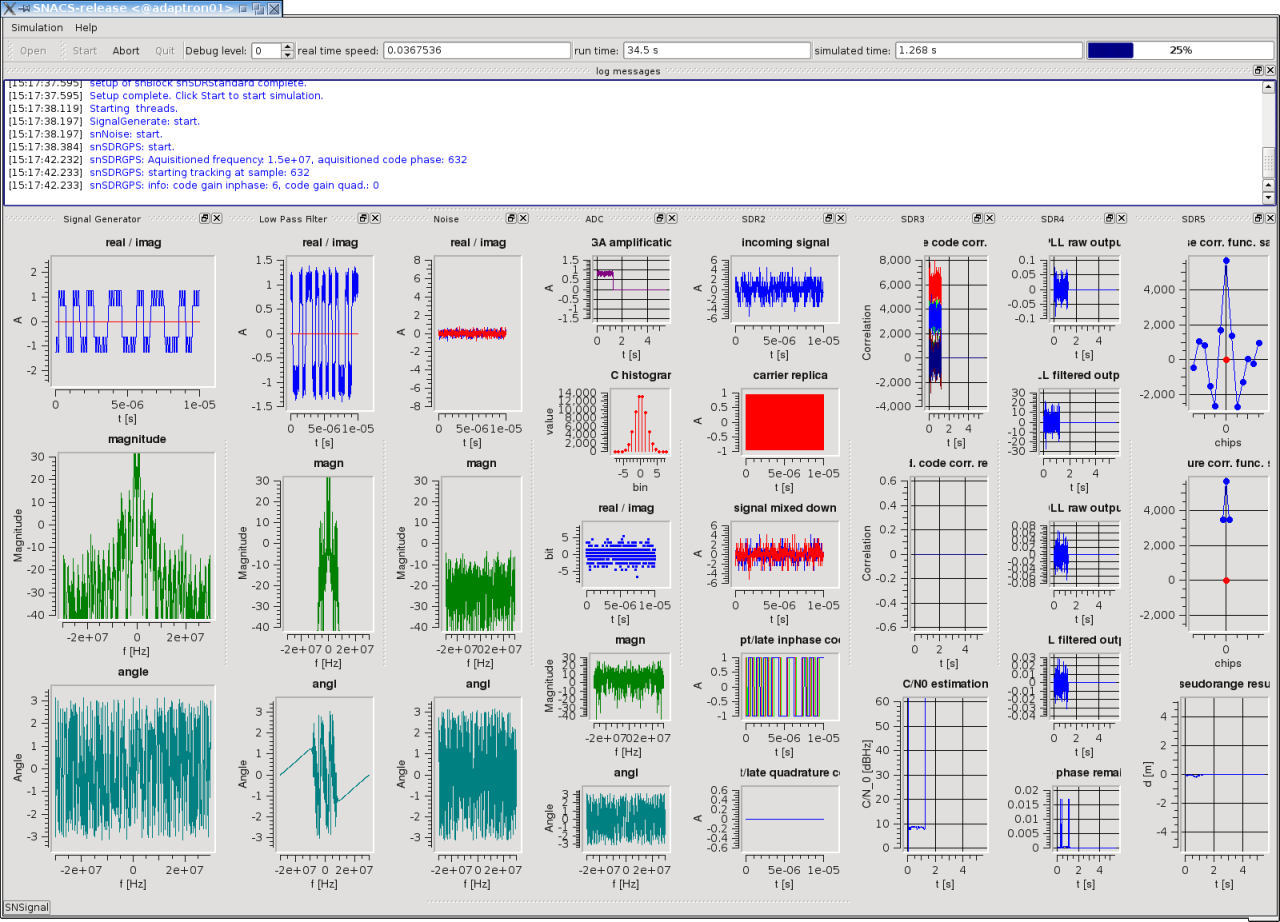
Task: Click the pin icon in the title bar
Action: (x=24, y=8)
